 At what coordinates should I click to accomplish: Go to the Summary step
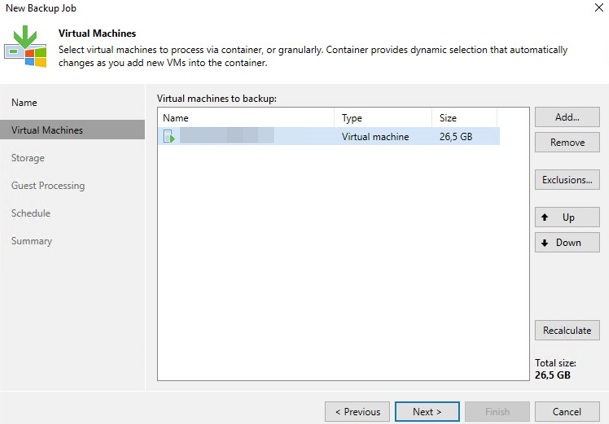32,241
